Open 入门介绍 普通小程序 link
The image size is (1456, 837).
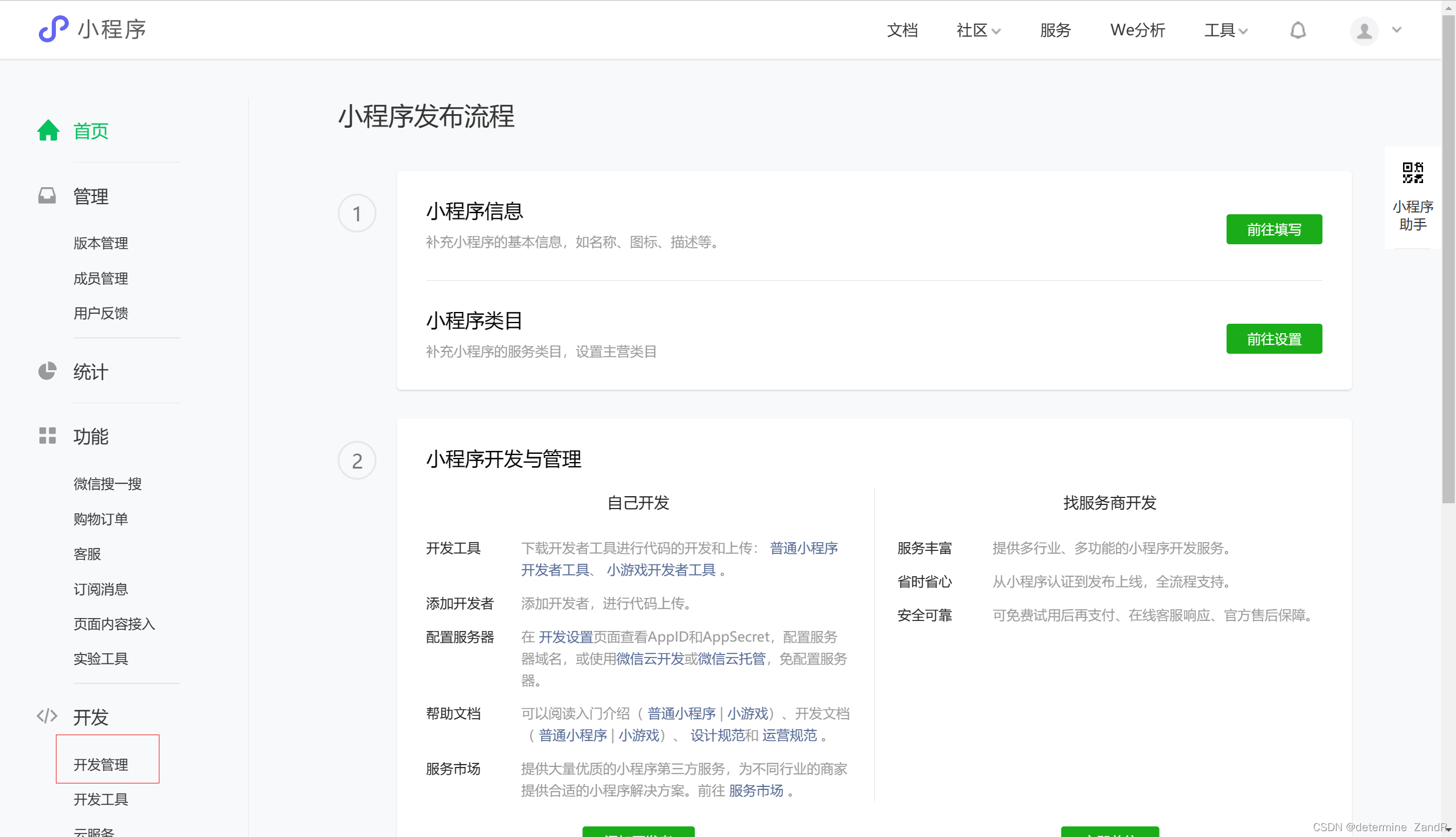coord(681,713)
